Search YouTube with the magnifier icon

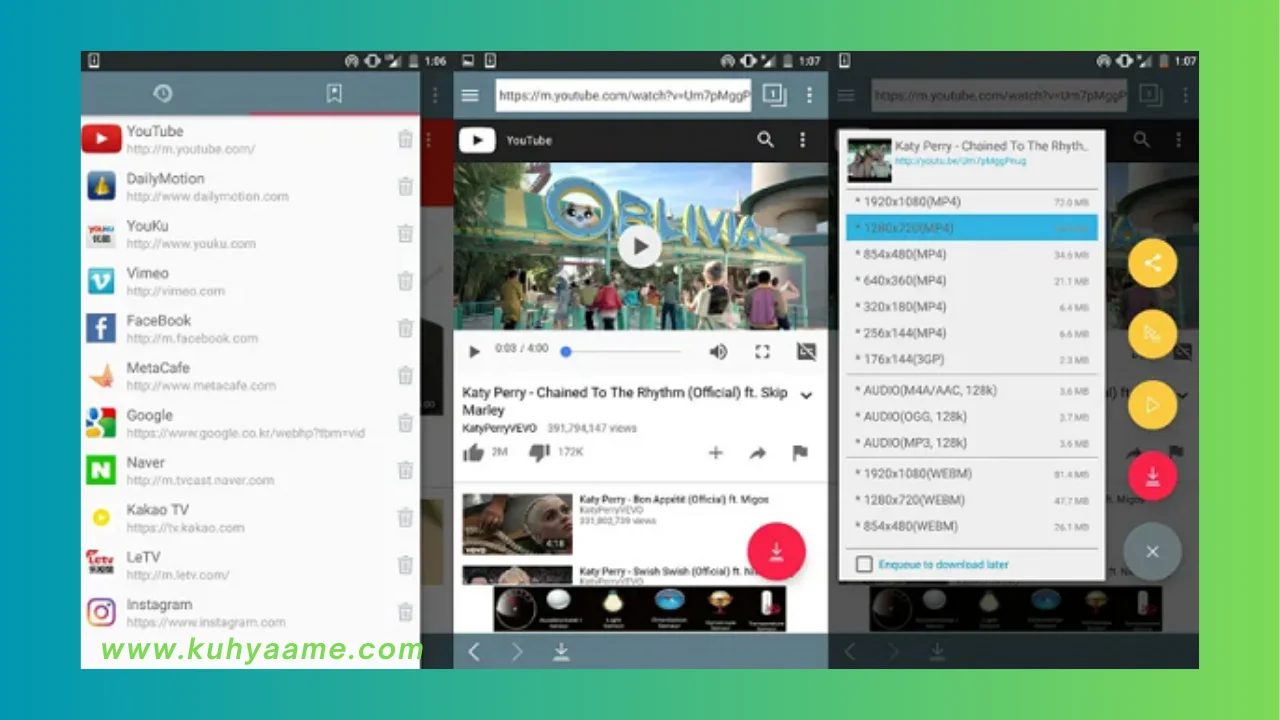coord(766,140)
